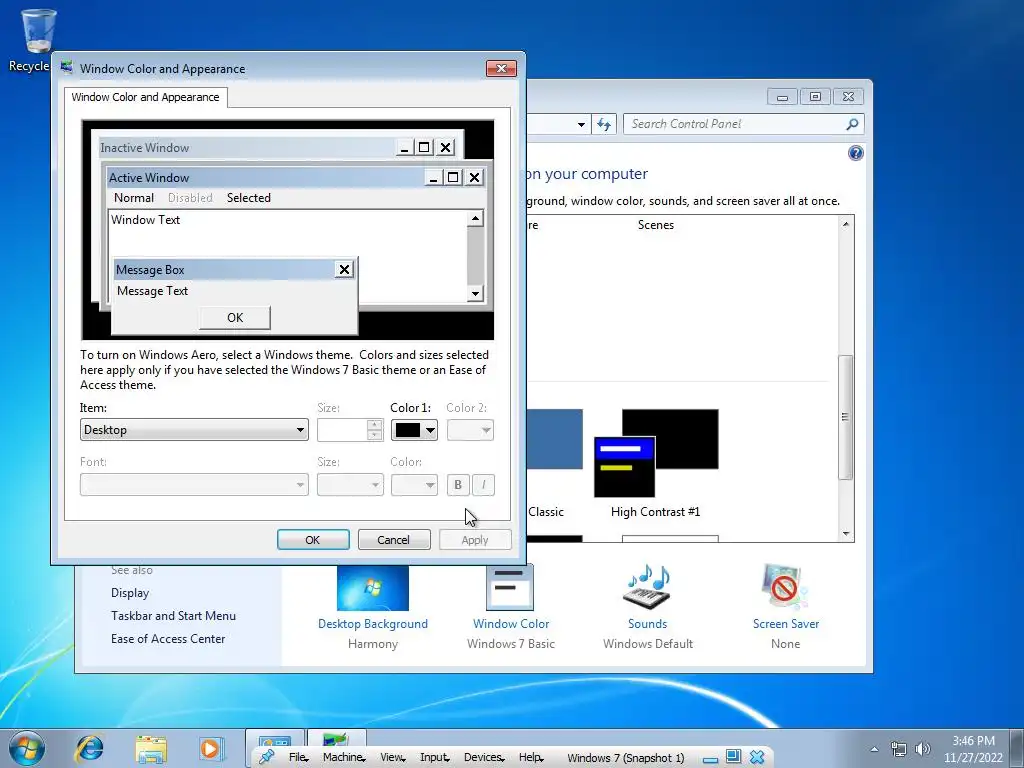The height and width of the screenshot is (768, 1024).
Task: Open the Color 2 dropdown
Action: (470, 430)
